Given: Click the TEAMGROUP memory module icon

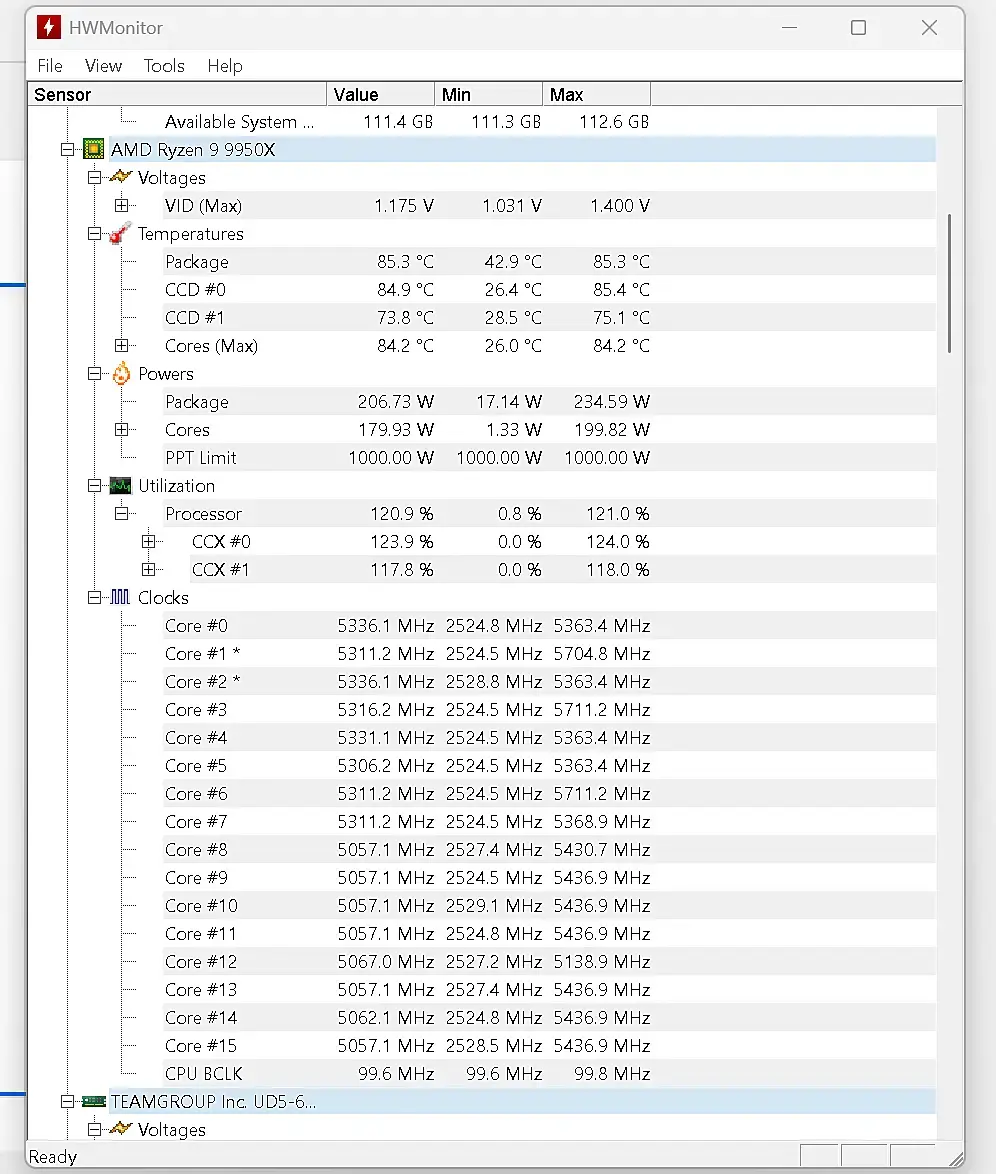Looking at the screenshot, I should [x=94, y=1102].
